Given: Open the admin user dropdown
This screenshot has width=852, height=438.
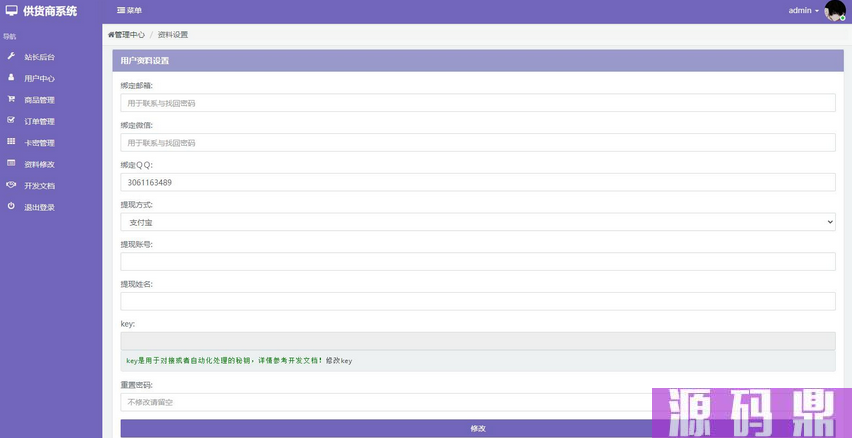Looking at the screenshot, I should coord(804,10).
